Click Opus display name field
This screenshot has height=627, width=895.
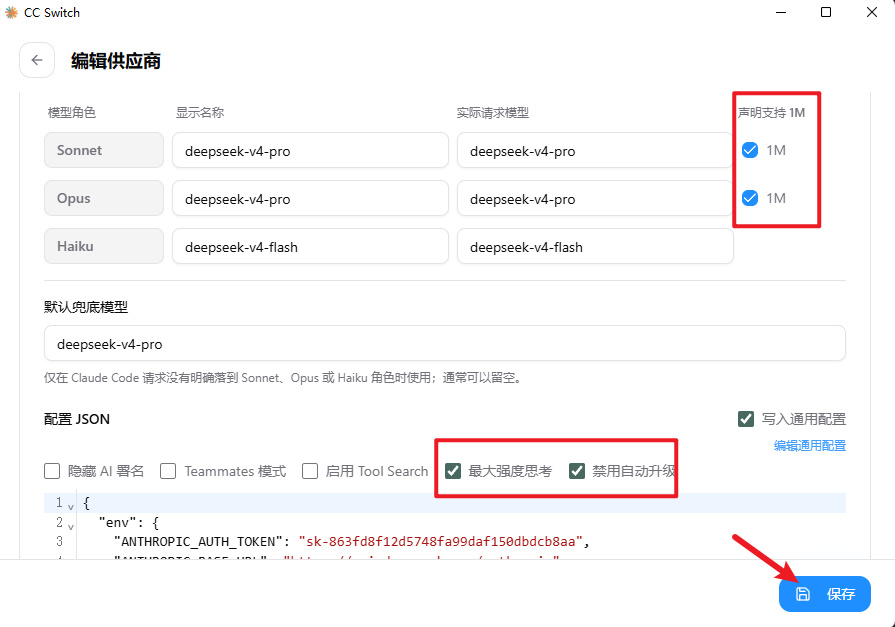point(310,199)
